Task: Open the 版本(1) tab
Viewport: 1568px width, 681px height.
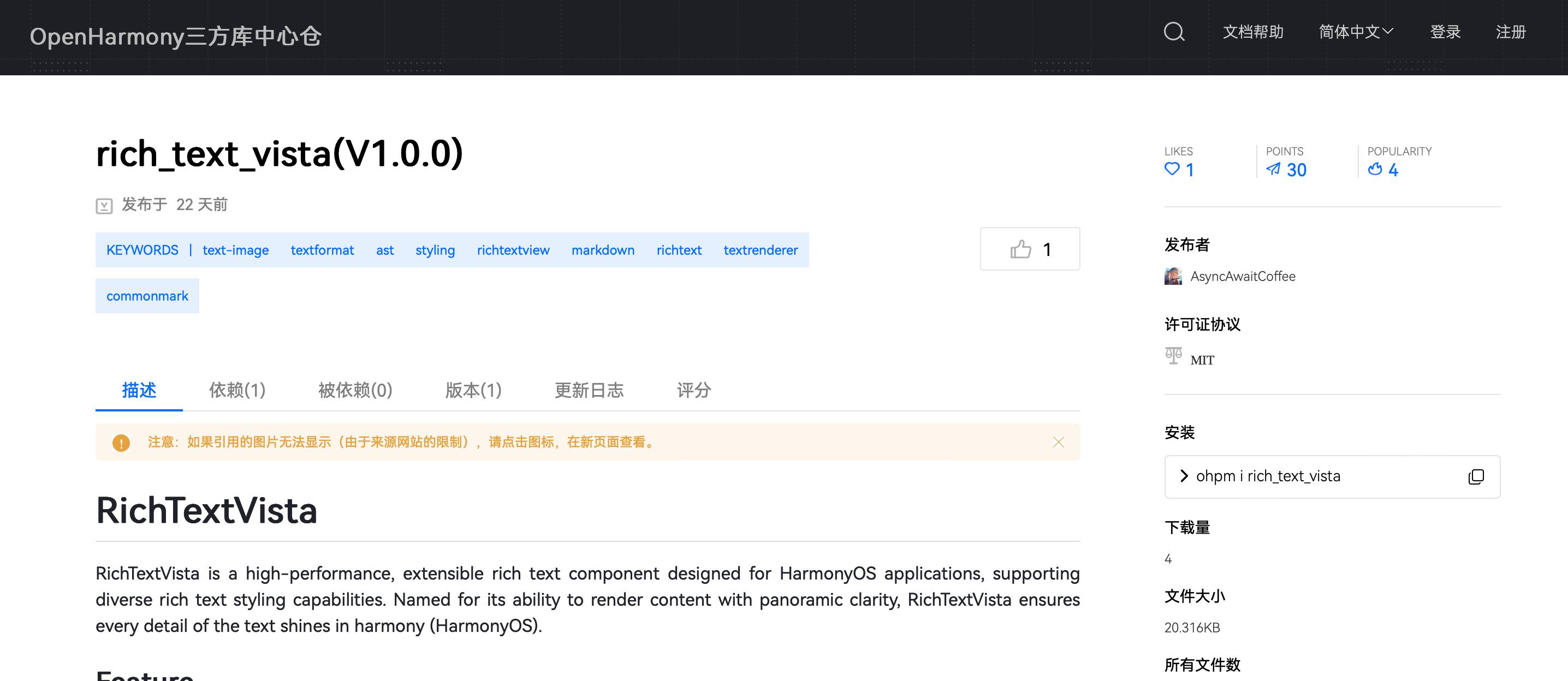Action: (x=473, y=390)
